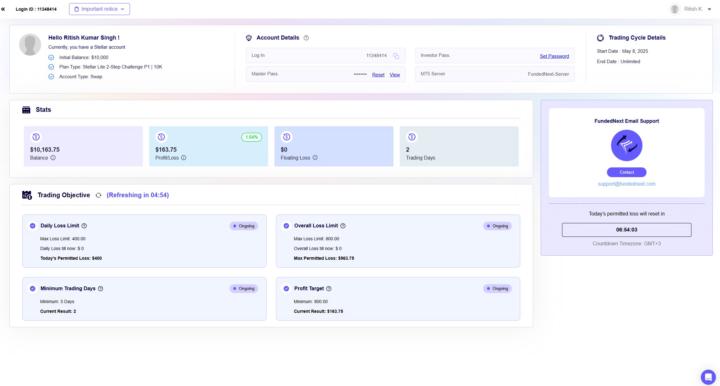Screen dimensions: 720x386
Task: Click the Account Details shield icon
Action: 249,38
